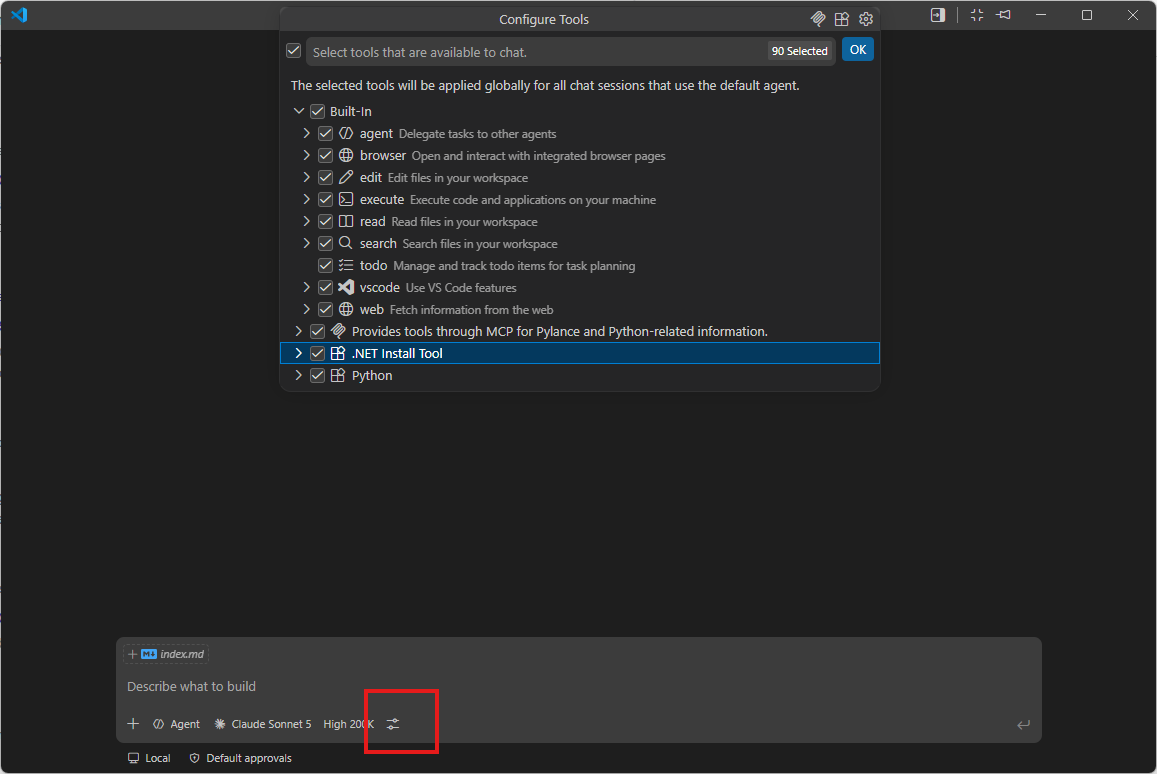This screenshot has width=1157, height=774.
Task: Uncheck the browser tool checkbox
Action: [x=325, y=156]
